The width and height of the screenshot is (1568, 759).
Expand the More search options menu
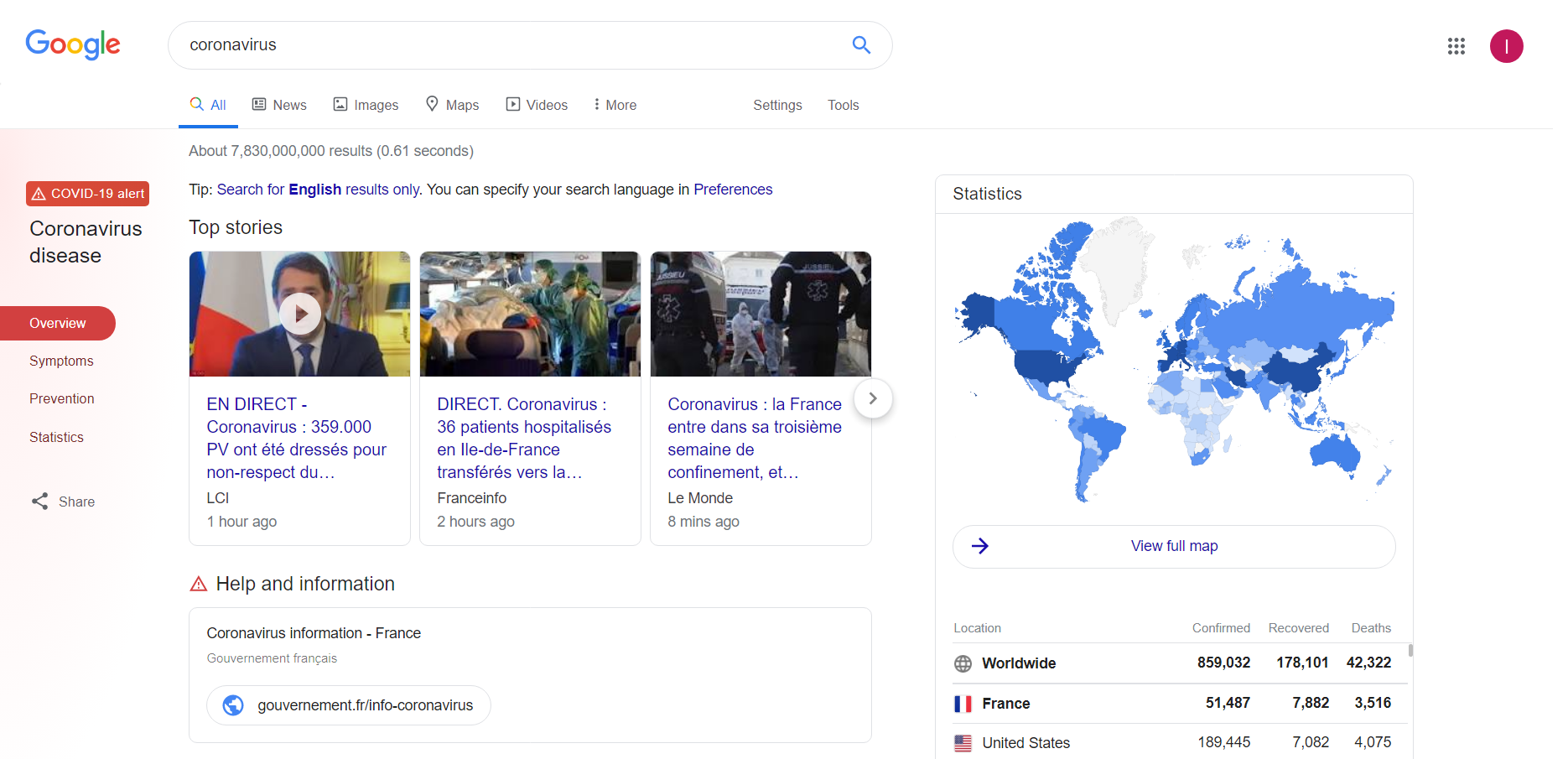(x=615, y=105)
